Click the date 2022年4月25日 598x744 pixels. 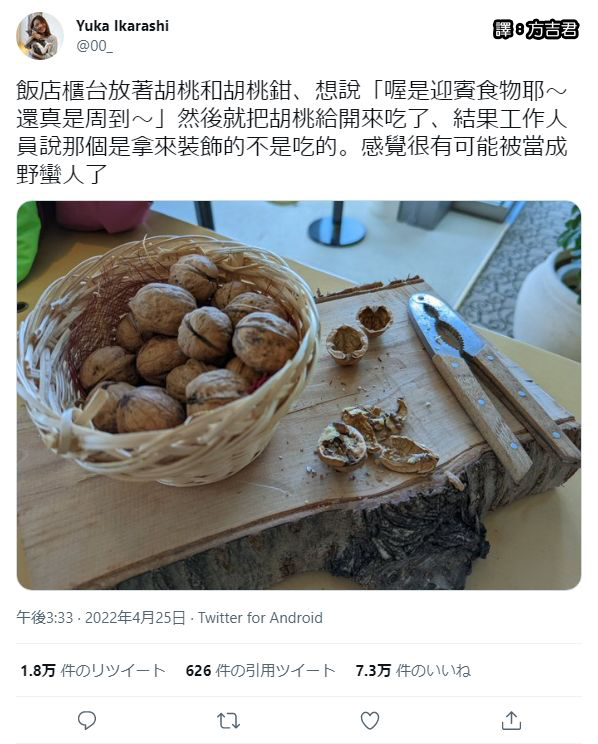tap(135, 618)
